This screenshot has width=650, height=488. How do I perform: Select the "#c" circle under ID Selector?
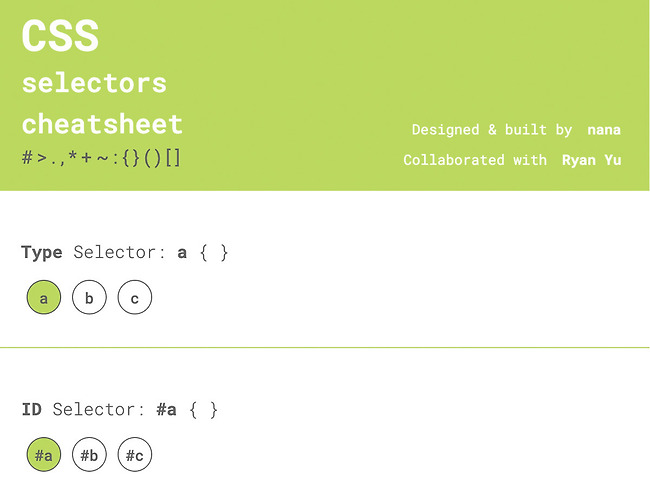[x=135, y=456]
